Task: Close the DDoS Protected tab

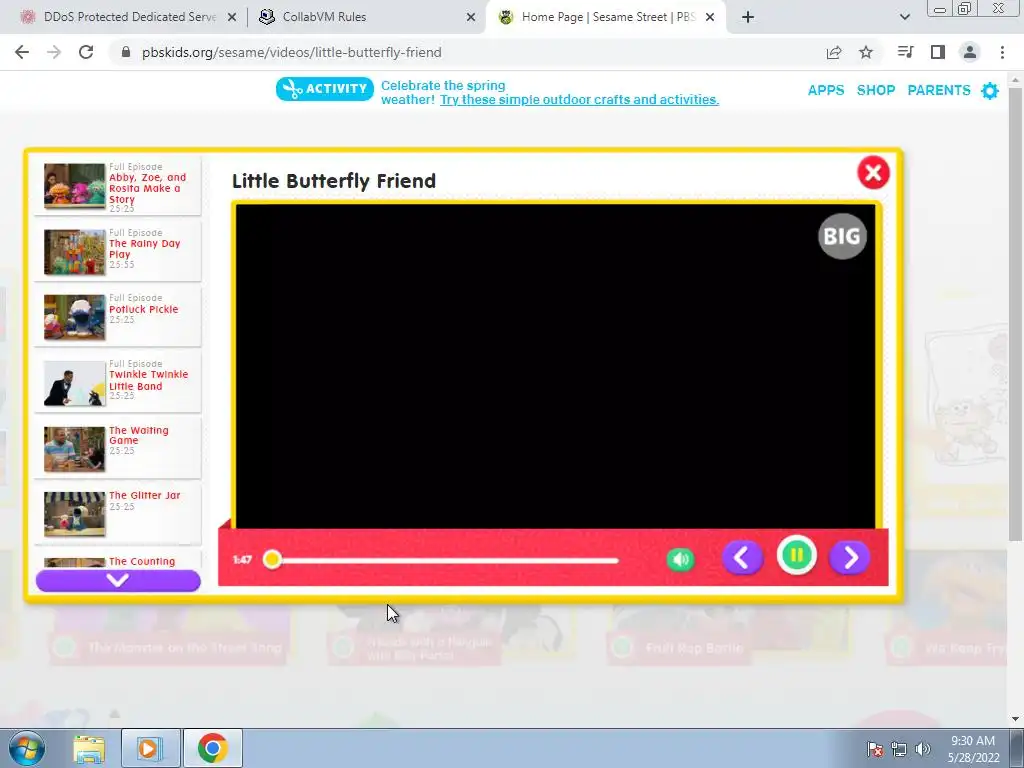Action: pyautogui.click(x=232, y=18)
